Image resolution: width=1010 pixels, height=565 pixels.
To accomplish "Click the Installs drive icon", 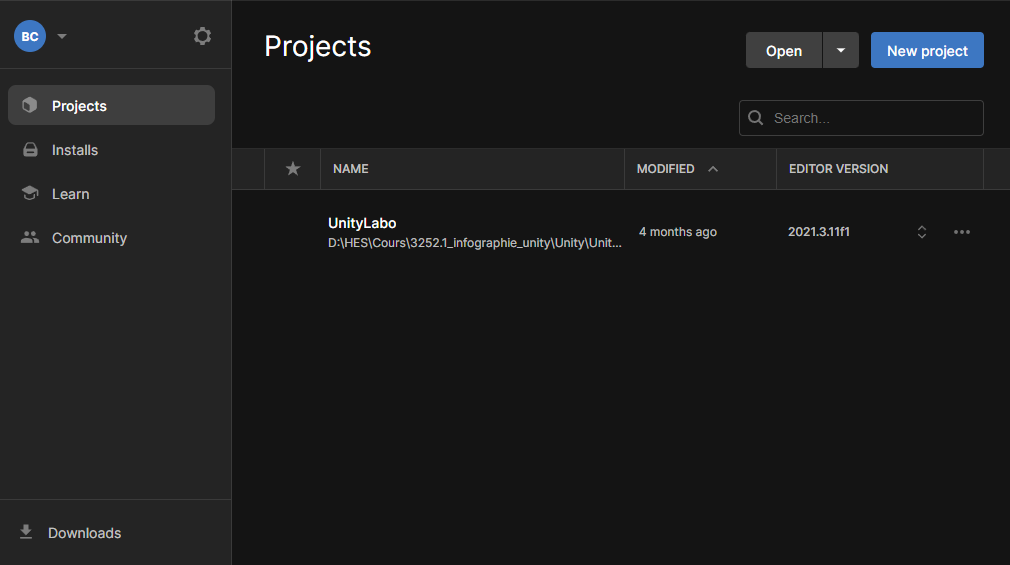I will (x=30, y=150).
